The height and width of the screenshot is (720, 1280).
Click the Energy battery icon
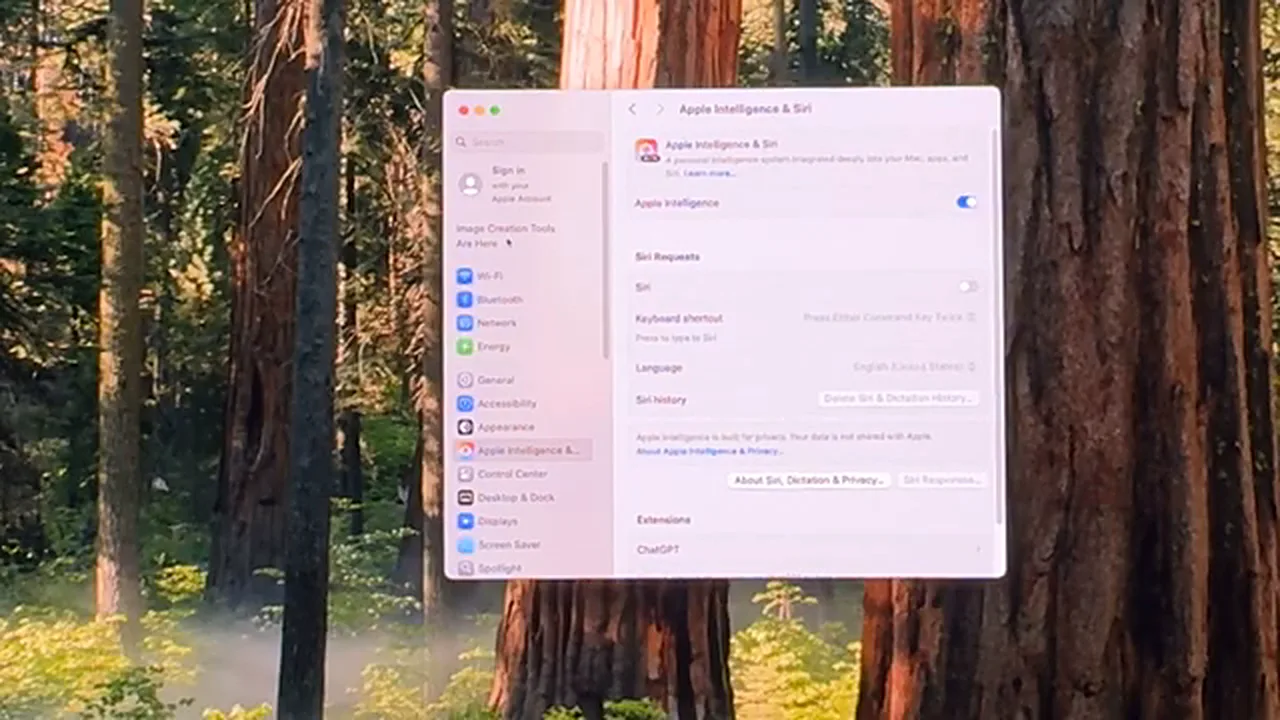pos(465,346)
